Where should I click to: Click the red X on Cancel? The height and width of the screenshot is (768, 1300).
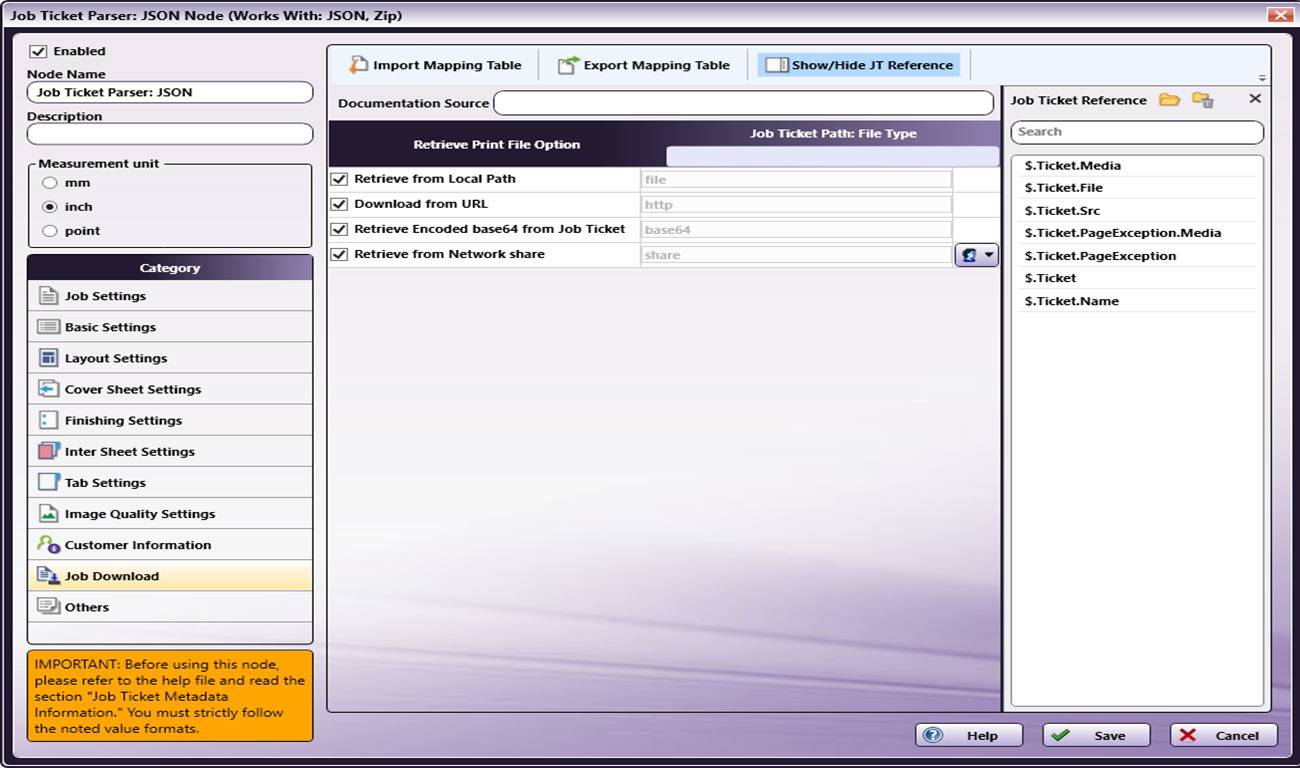click(1187, 735)
